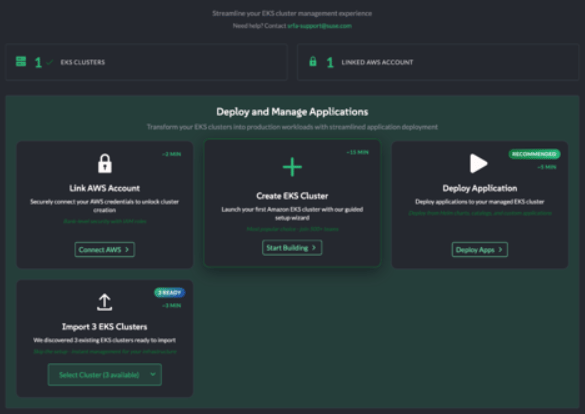Open the Select Cluster (3 available) dropdown
Screen dimensions: 585x414
point(105,375)
